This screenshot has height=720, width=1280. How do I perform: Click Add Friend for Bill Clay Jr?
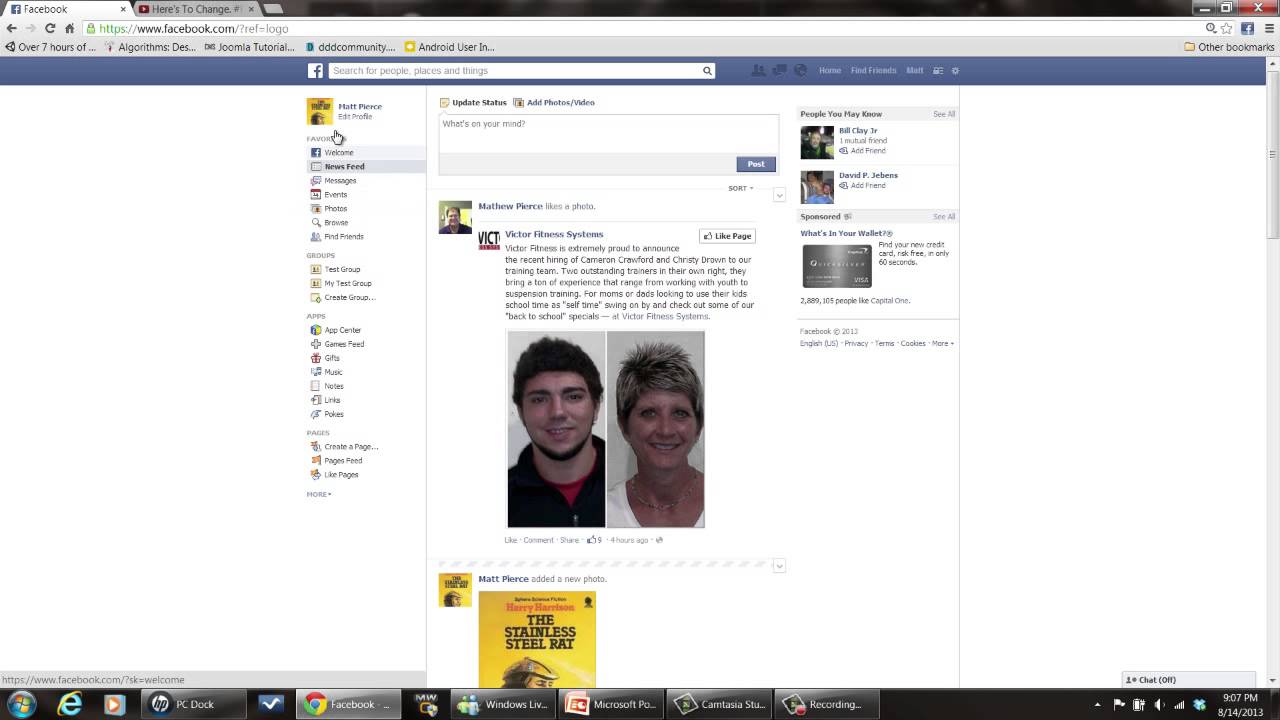pyautogui.click(x=862, y=150)
